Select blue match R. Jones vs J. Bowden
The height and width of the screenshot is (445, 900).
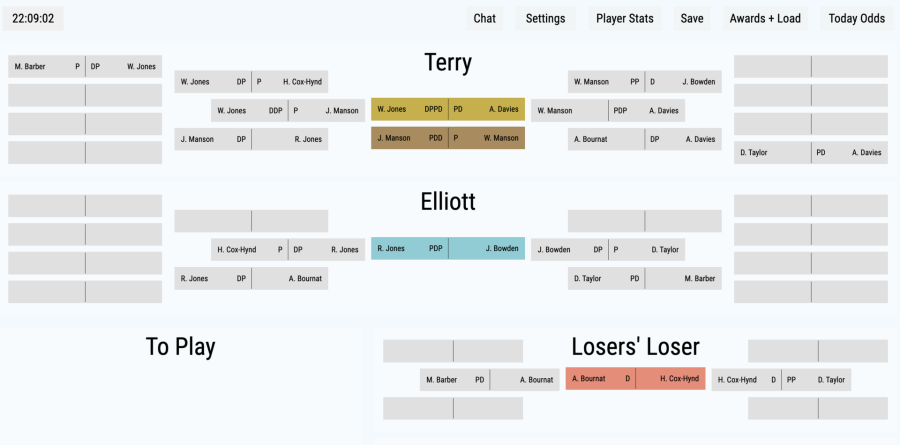pyautogui.click(x=448, y=249)
